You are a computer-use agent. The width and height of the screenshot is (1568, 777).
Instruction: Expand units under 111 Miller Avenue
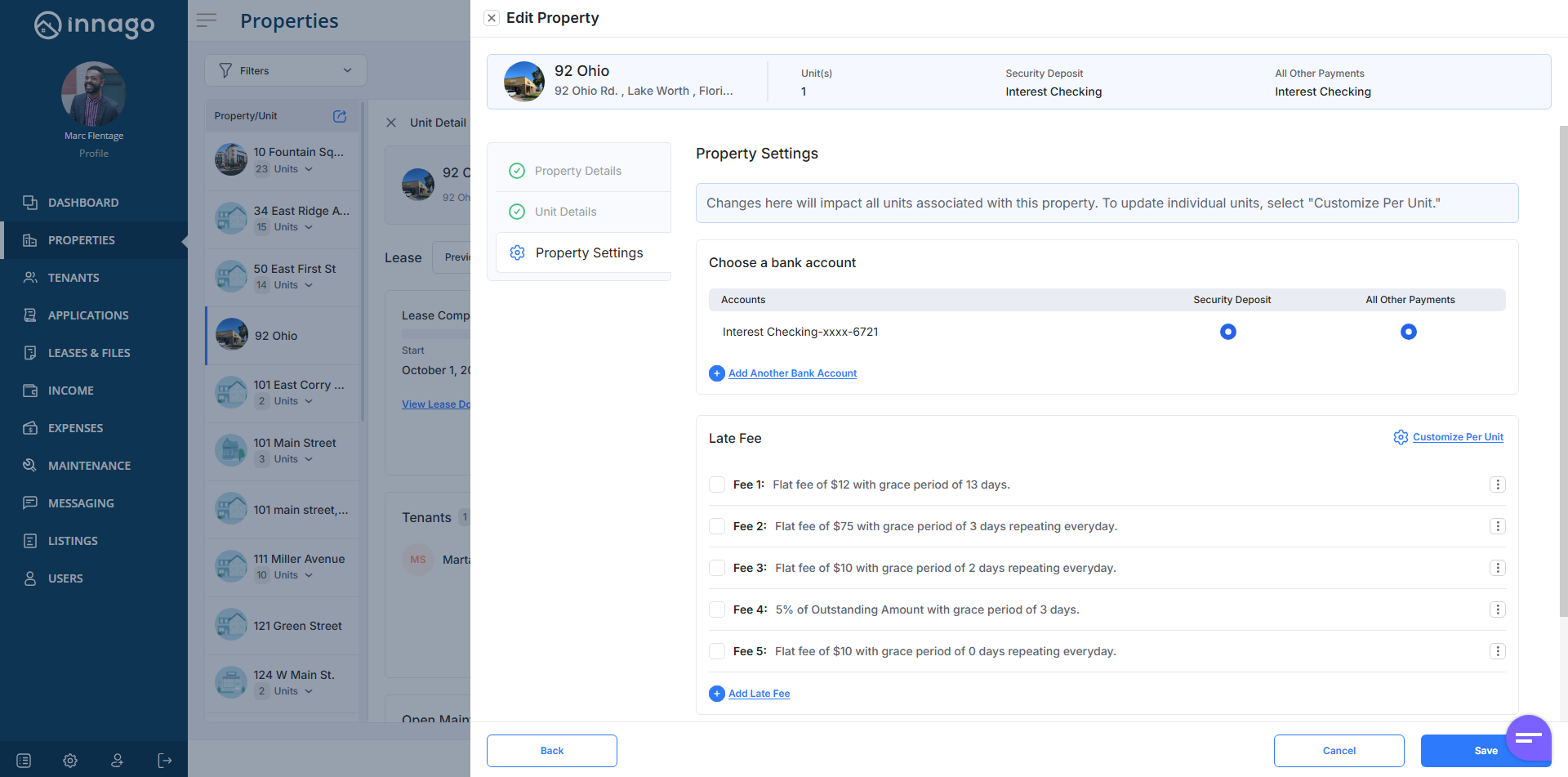pyautogui.click(x=309, y=575)
